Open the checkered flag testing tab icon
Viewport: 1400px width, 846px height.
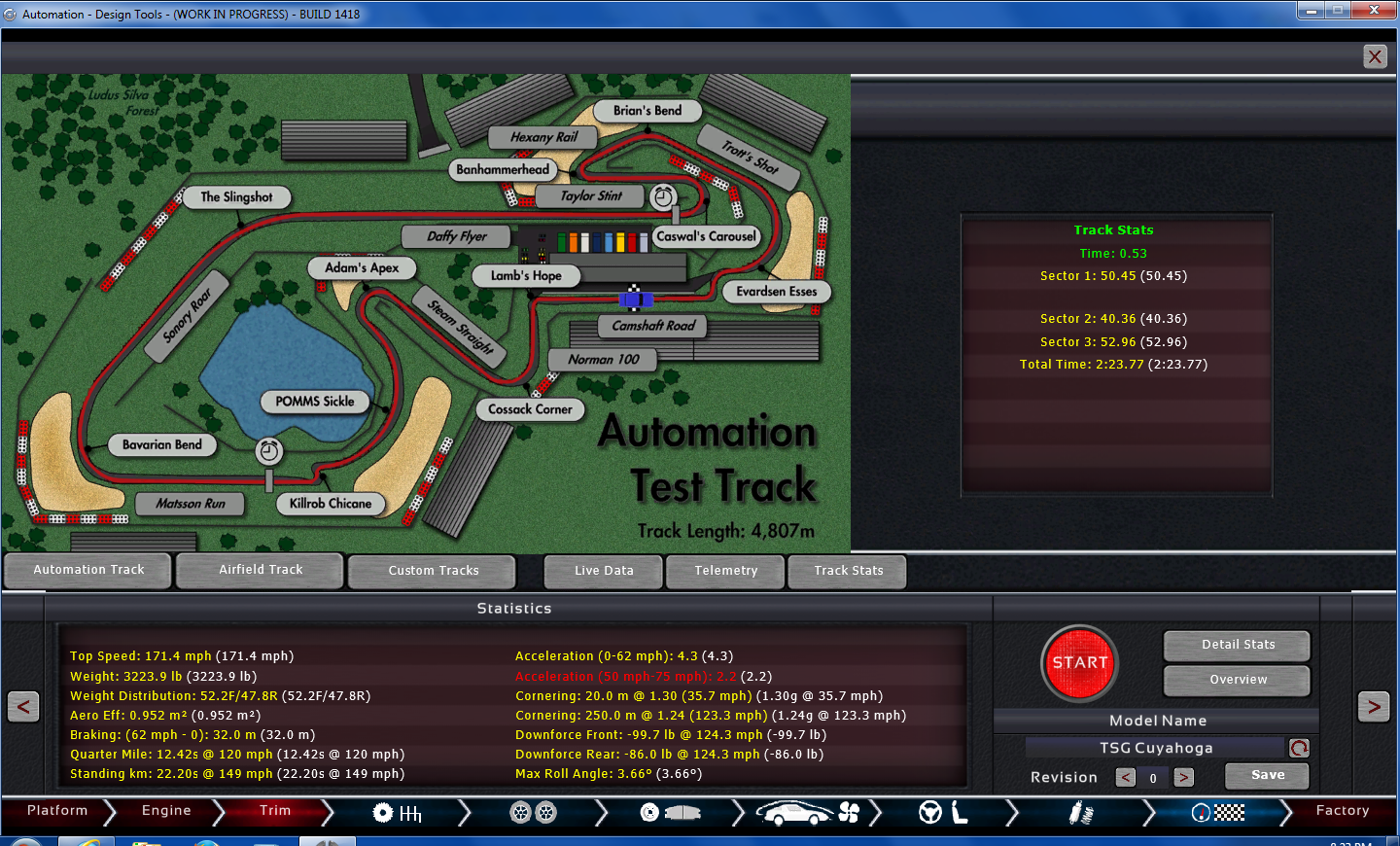tap(1218, 812)
